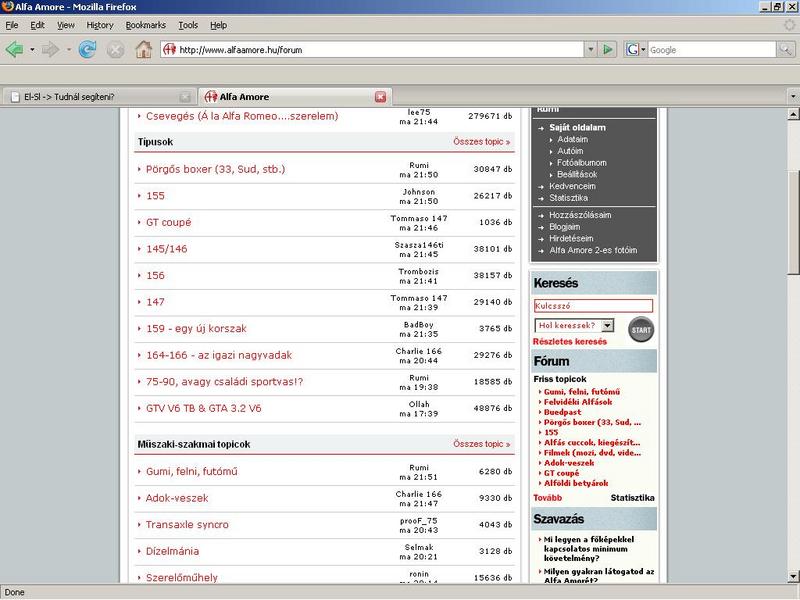Open the Transaxle syncro topic

[x=187, y=524]
